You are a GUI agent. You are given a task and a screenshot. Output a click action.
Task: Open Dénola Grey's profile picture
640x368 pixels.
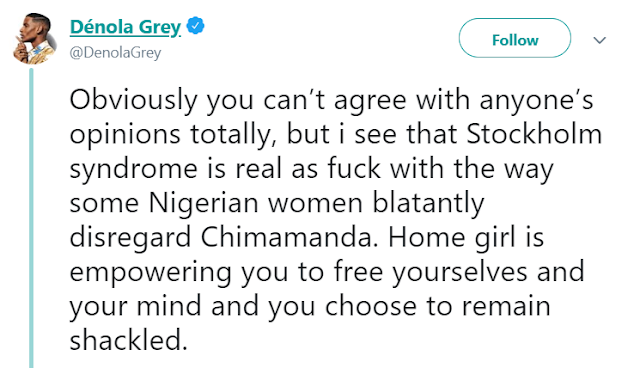point(35,38)
